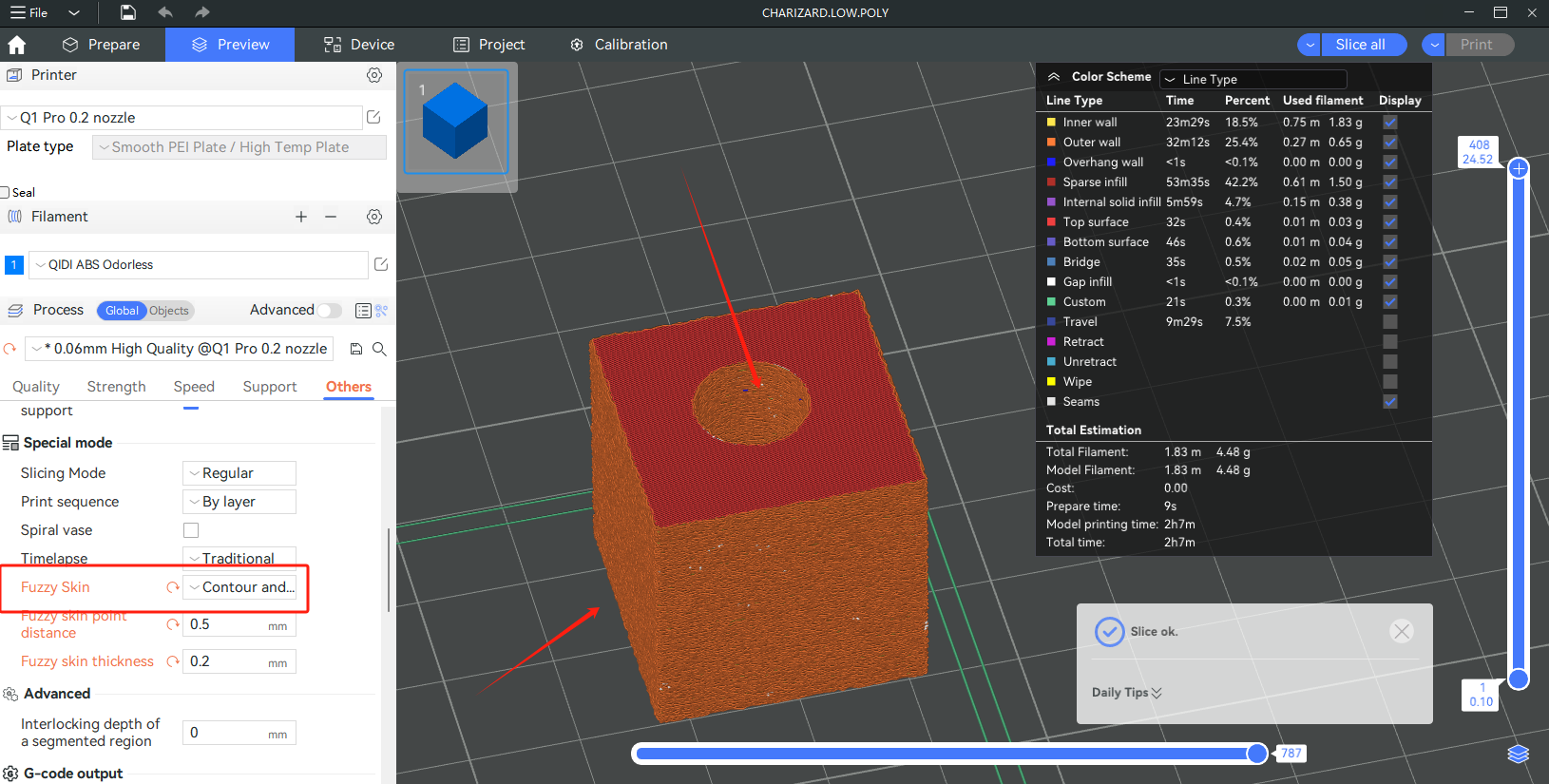Click the Slice all button
1549x784 pixels.
click(x=1360, y=45)
